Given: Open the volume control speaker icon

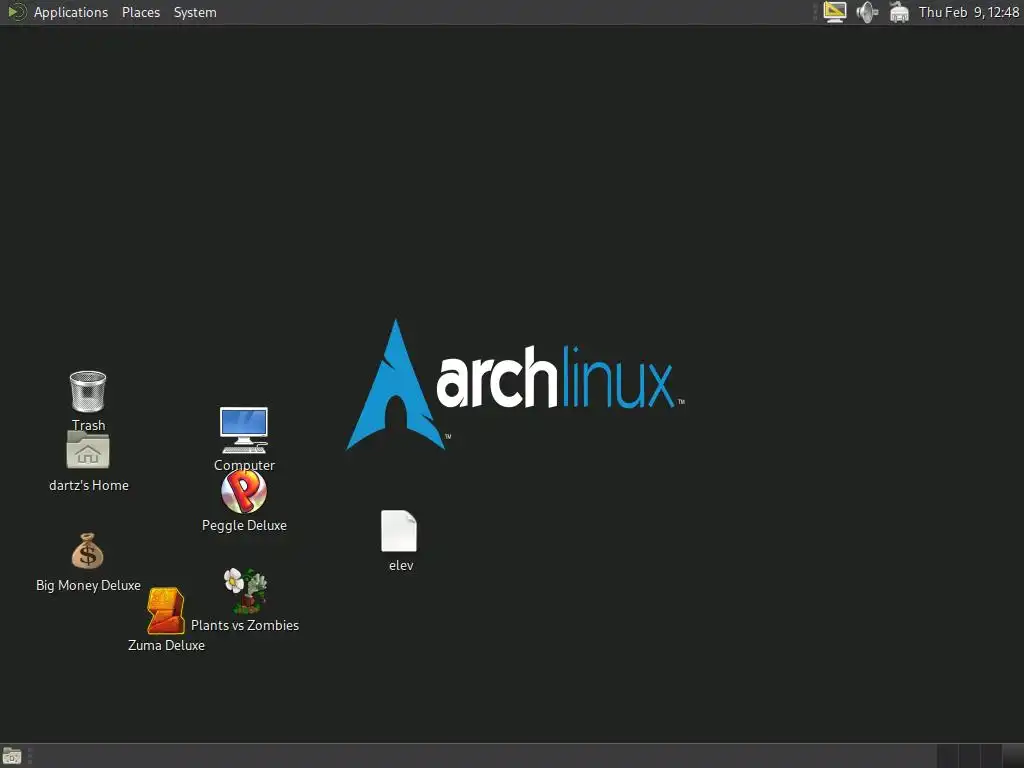Looking at the screenshot, I should [x=867, y=12].
